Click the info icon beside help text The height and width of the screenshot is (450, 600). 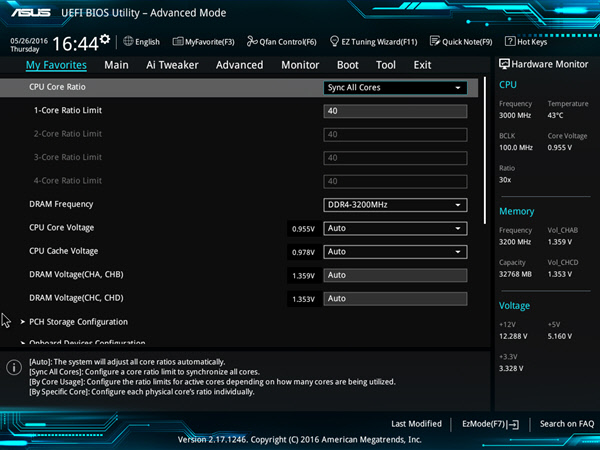pyautogui.click(x=14, y=367)
